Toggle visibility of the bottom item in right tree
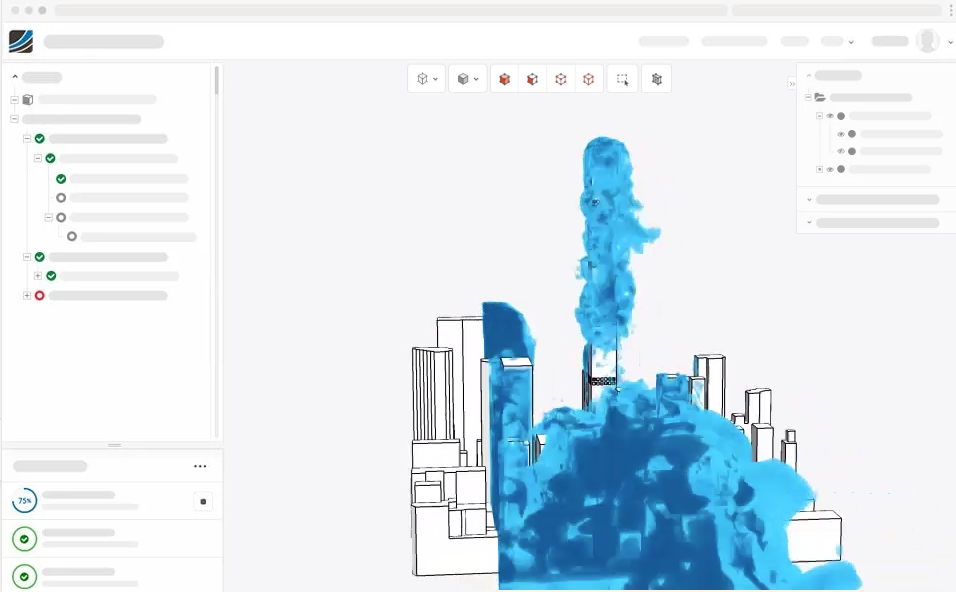 click(829, 169)
